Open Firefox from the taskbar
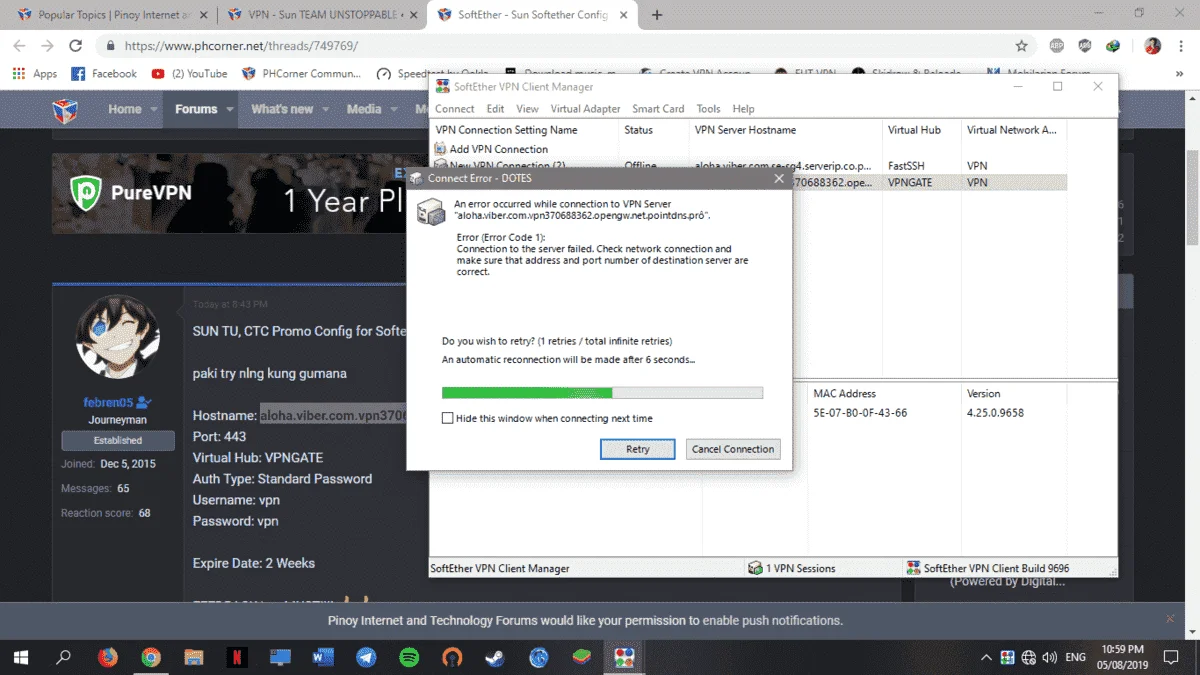This screenshot has width=1200, height=675. tap(107, 657)
